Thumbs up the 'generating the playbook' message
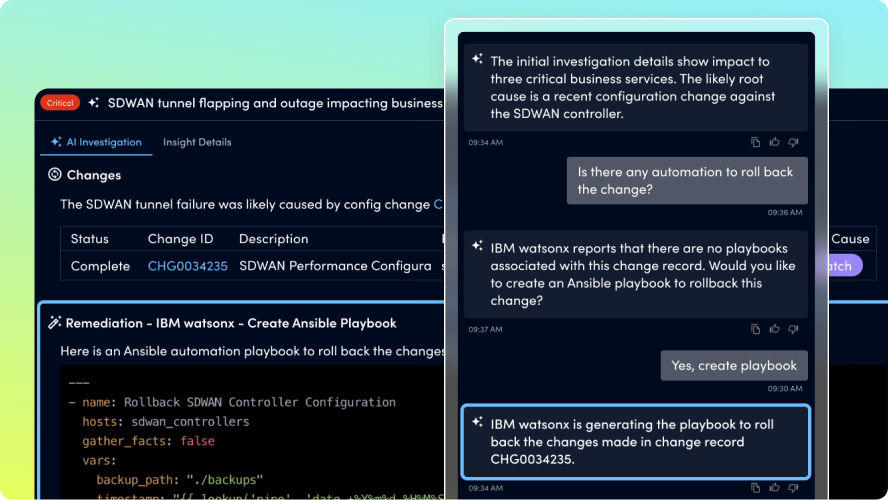The height and width of the screenshot is (500, 888). click(774, 489)
